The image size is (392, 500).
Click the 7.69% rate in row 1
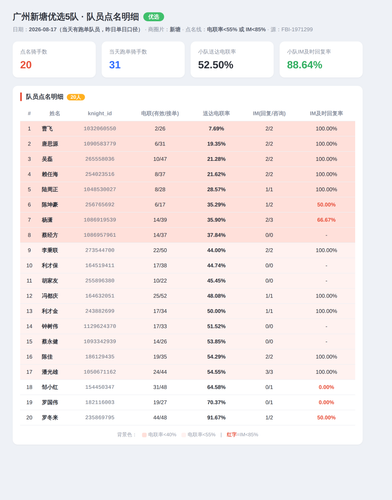click(216, 129)
